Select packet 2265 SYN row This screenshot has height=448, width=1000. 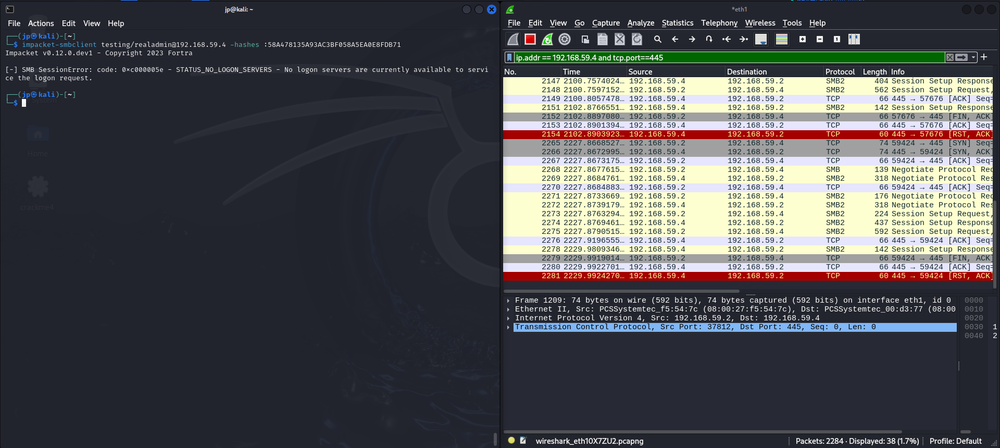[x=747, y=144]
